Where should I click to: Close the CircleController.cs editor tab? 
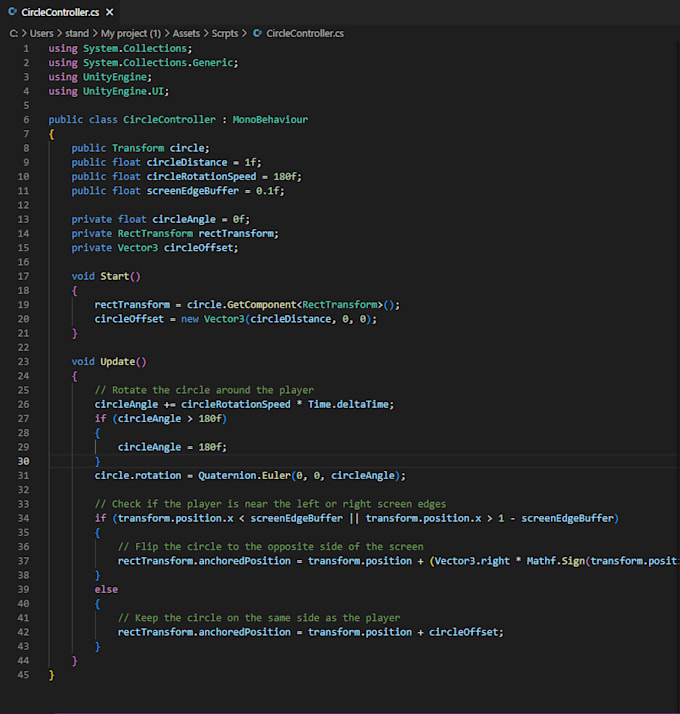[108, 12]
